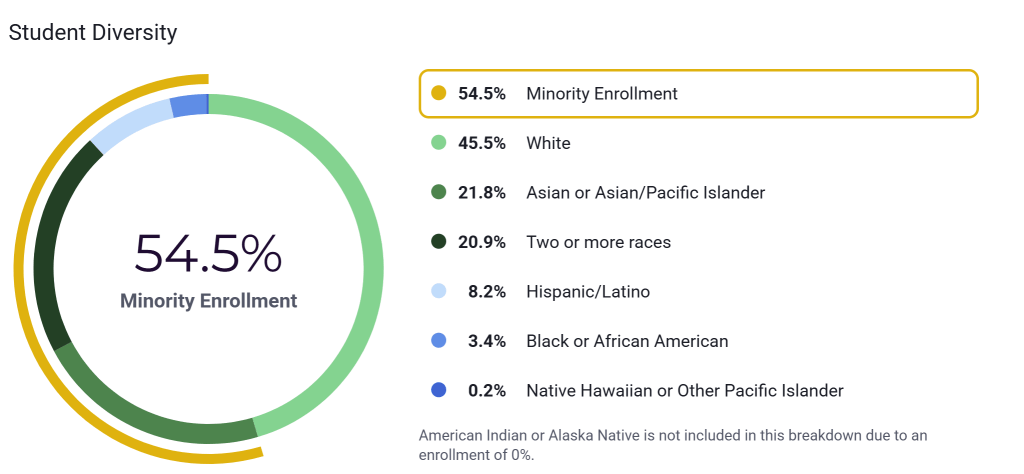Viewport: 1024px width, 474px height.
Task: Select the White legend label text
Action: pos(548,143)
